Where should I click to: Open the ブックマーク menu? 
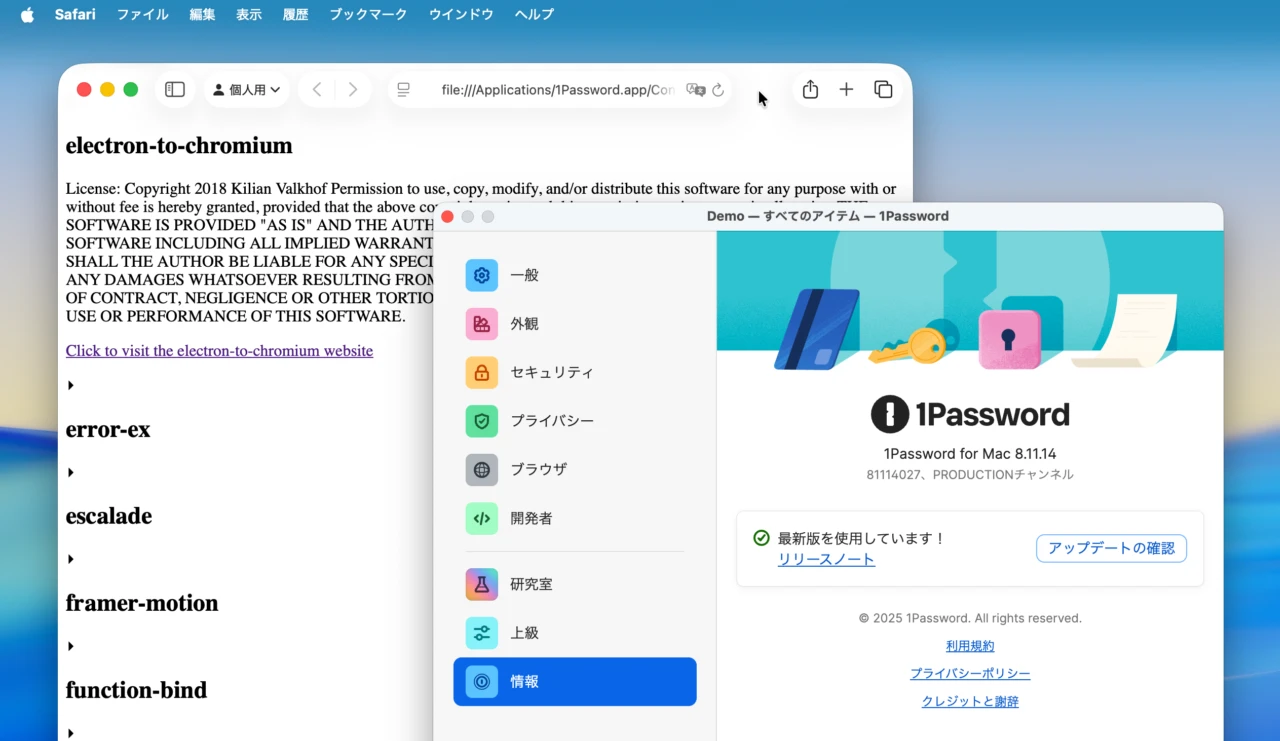(367, 14)
